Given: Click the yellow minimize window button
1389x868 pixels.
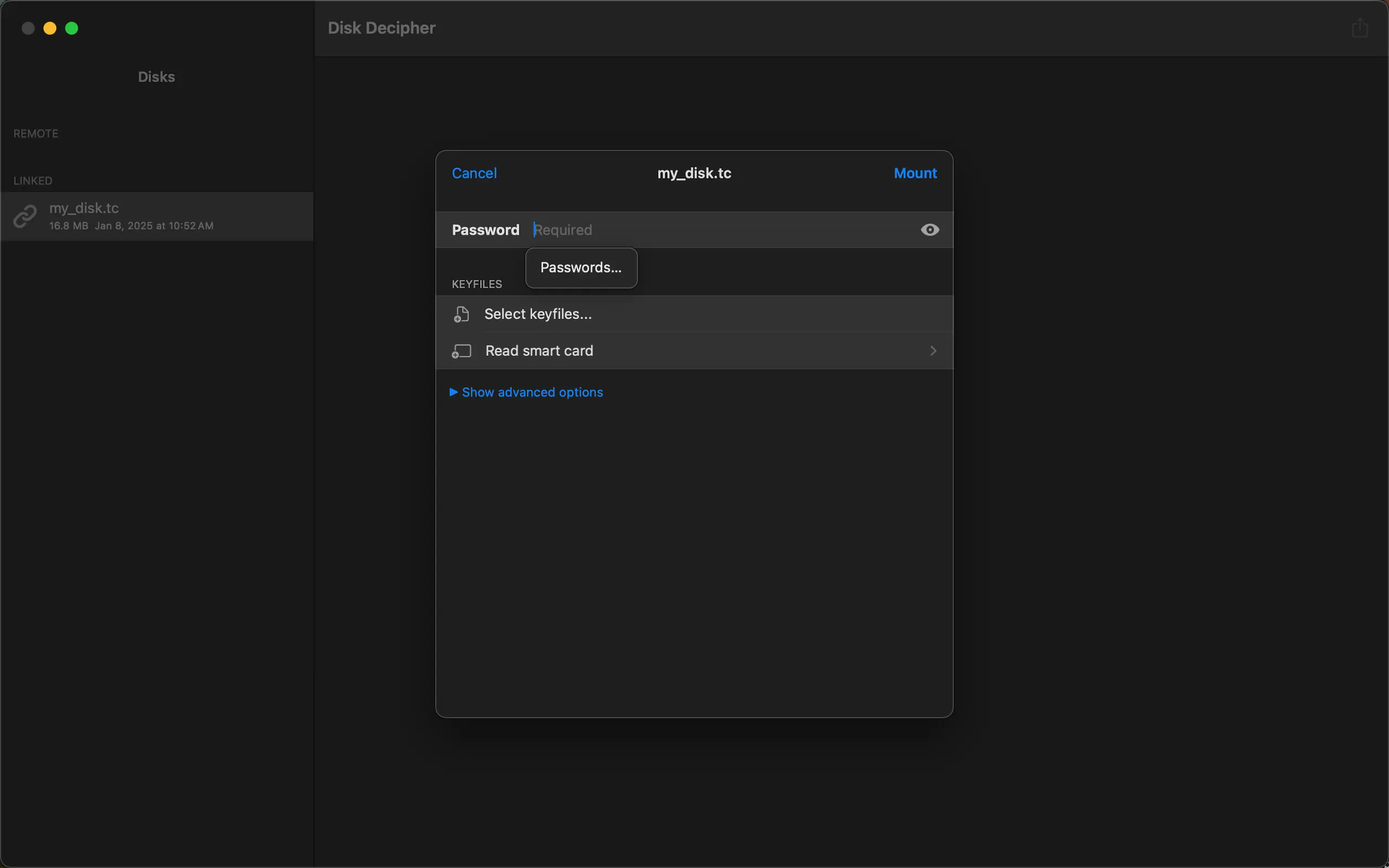Looking at the screenshot, I should (50, 28).
